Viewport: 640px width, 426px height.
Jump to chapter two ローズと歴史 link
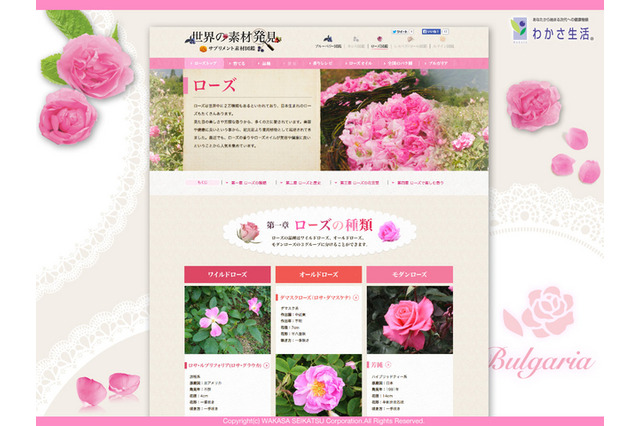[x=301, y=183]
